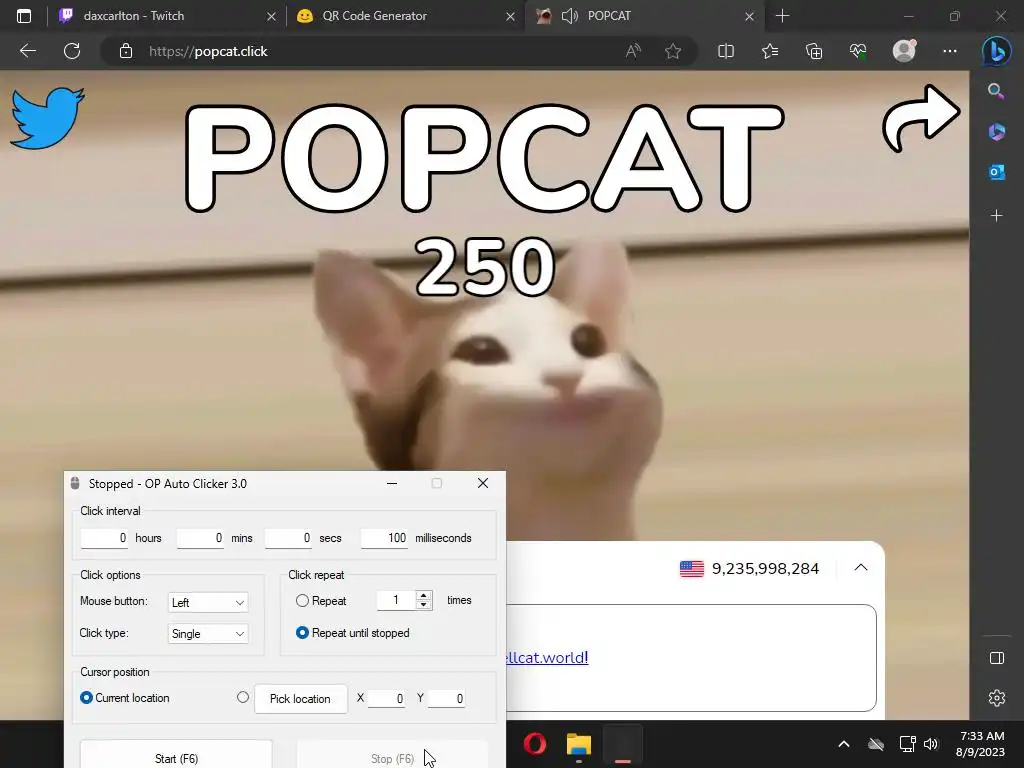Add a sidebar app with plus icon

point(997,215)
